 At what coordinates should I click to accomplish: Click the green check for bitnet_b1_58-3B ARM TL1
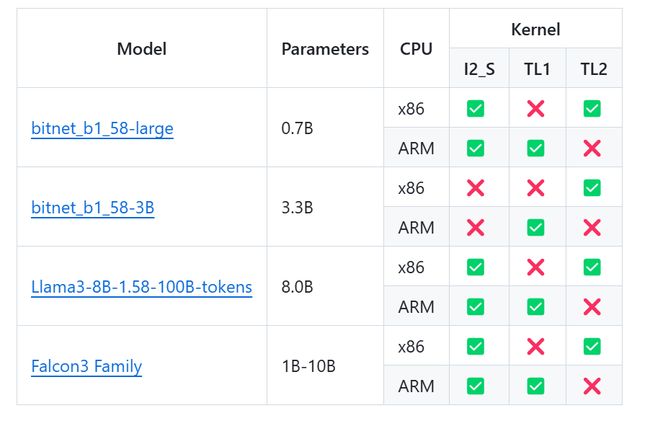pyautogui.click(x=535, y=227)
